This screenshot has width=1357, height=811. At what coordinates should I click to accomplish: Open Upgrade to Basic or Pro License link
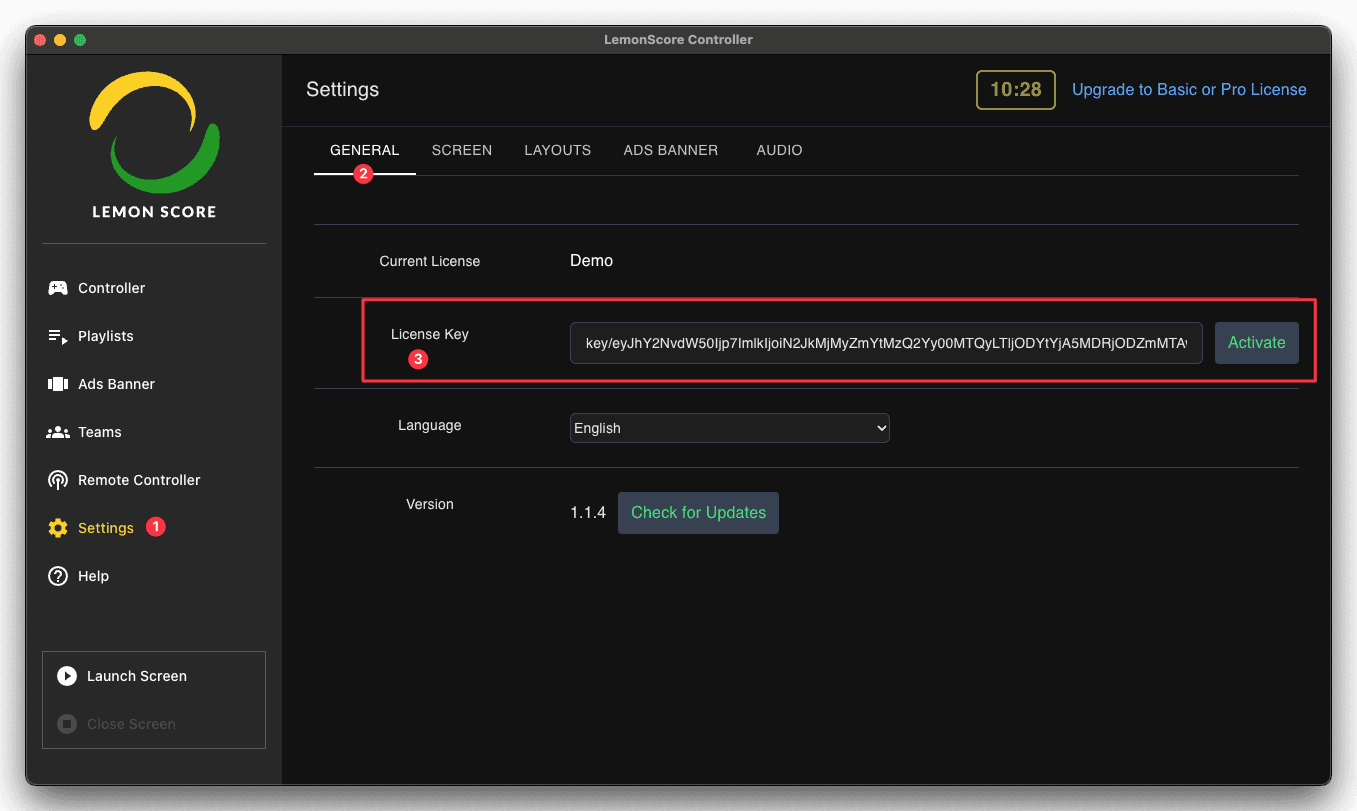pos(1189,90)
